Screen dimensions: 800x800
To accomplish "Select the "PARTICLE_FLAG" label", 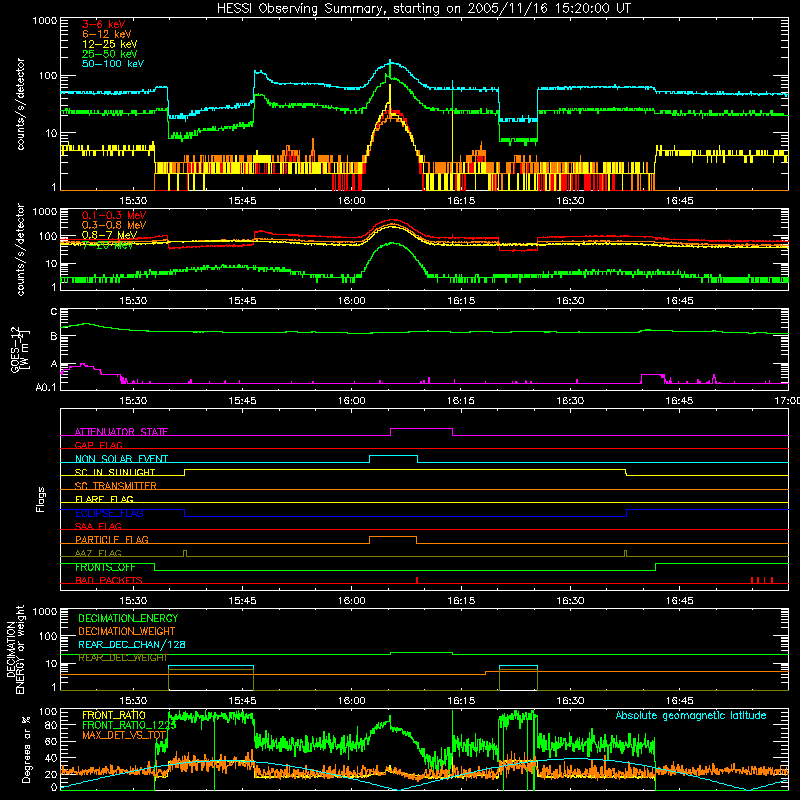I will (112, 539).
